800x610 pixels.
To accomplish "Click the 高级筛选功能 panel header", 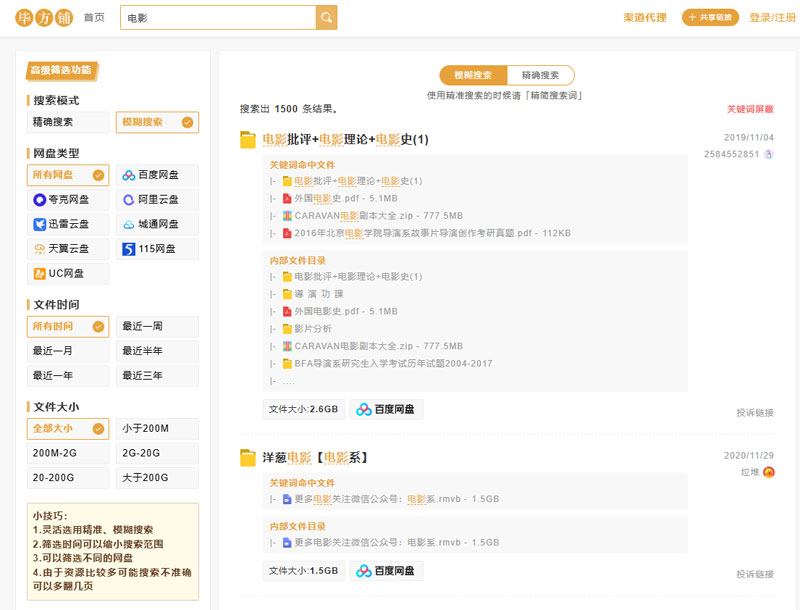I will click(x=62, y=70).
